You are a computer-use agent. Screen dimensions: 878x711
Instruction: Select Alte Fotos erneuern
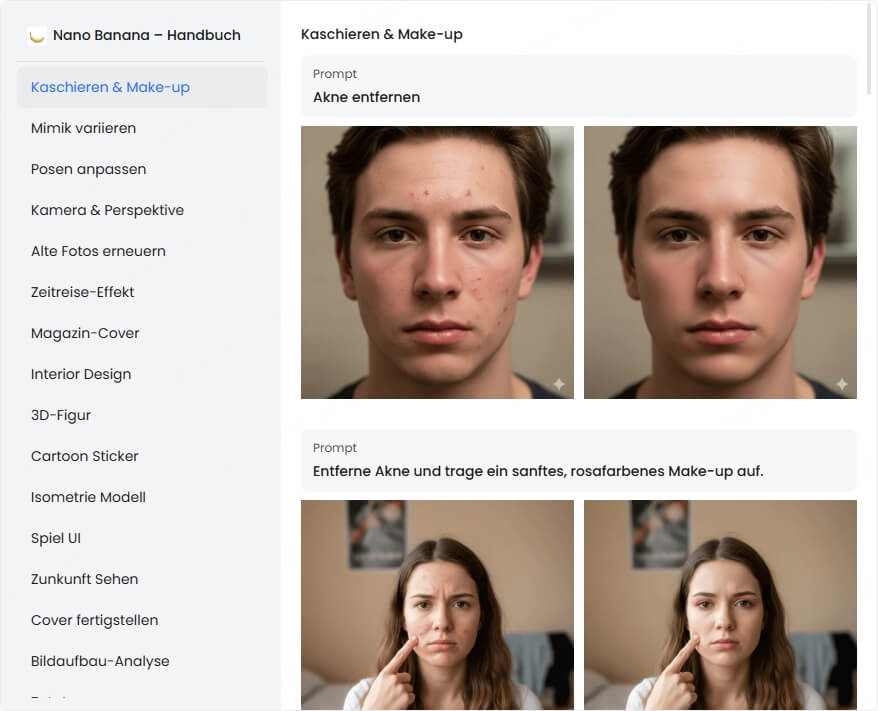coord(98,251)
